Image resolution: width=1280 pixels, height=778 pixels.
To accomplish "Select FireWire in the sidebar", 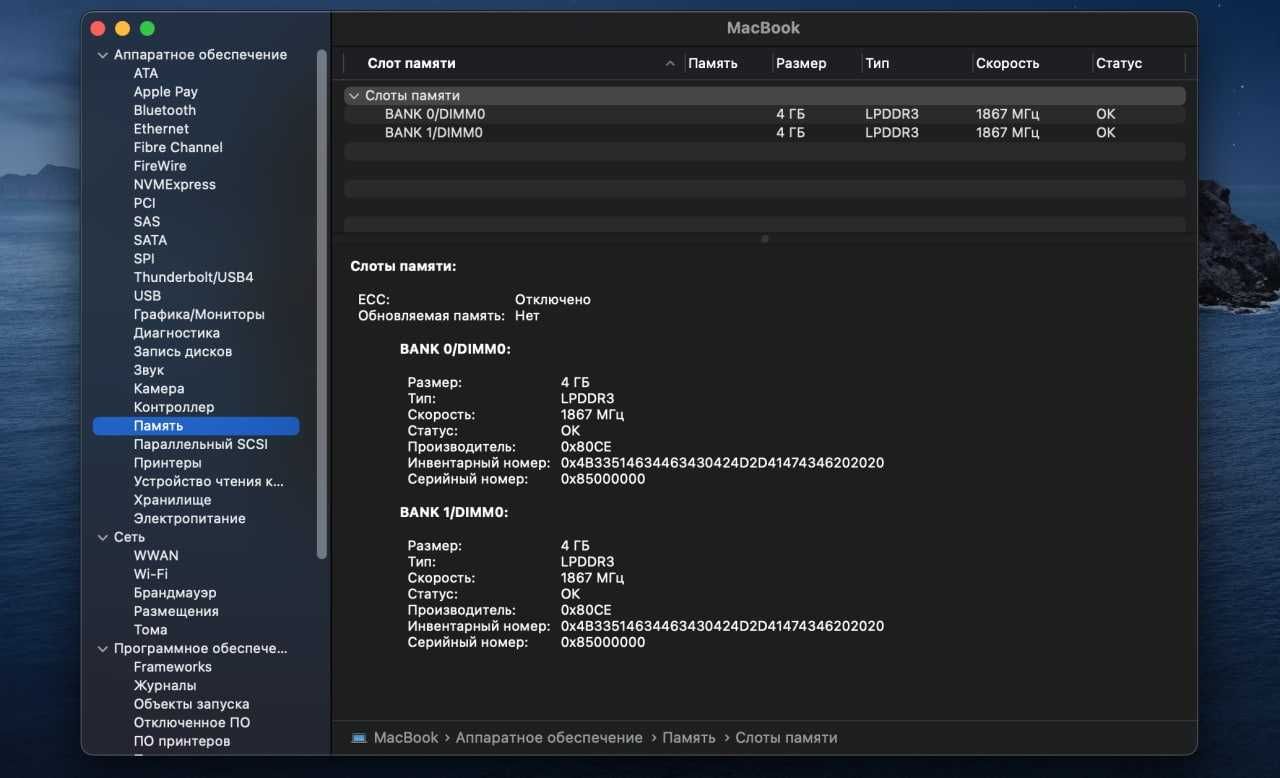I will coord(160,166).
